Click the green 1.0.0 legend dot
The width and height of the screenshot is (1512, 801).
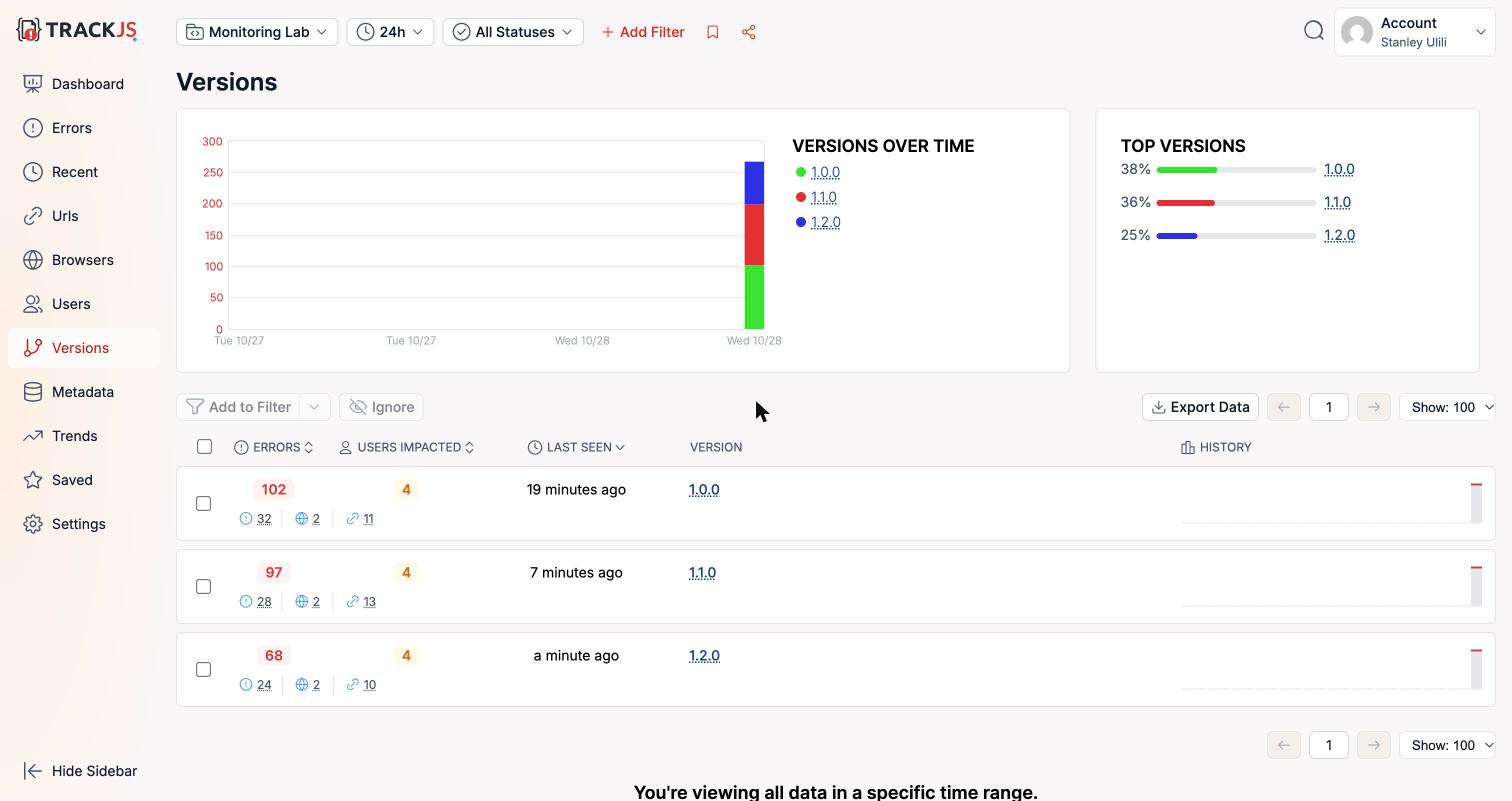pos(800,172)
